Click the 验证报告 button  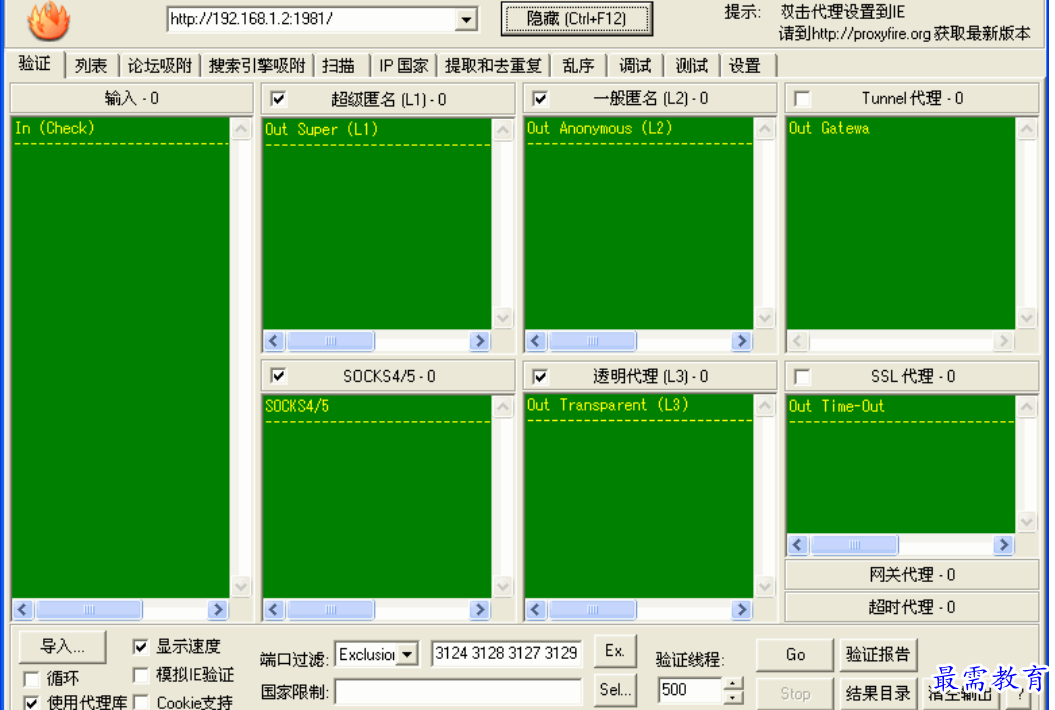pos(878,655)
